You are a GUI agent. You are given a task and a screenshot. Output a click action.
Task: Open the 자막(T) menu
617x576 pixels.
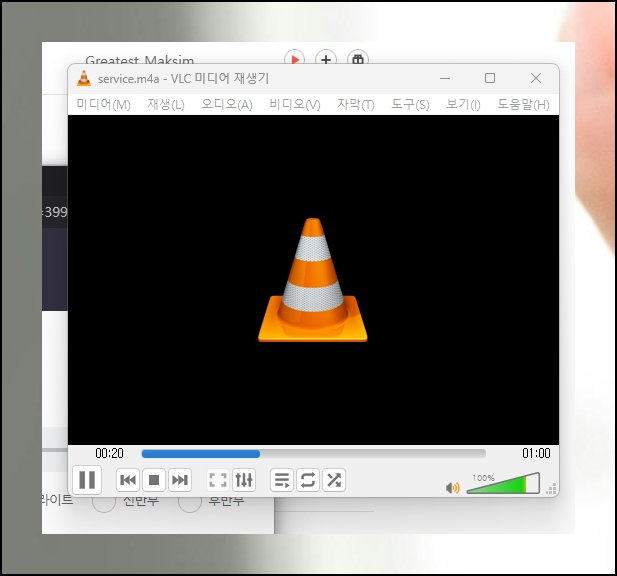(355, 105)
